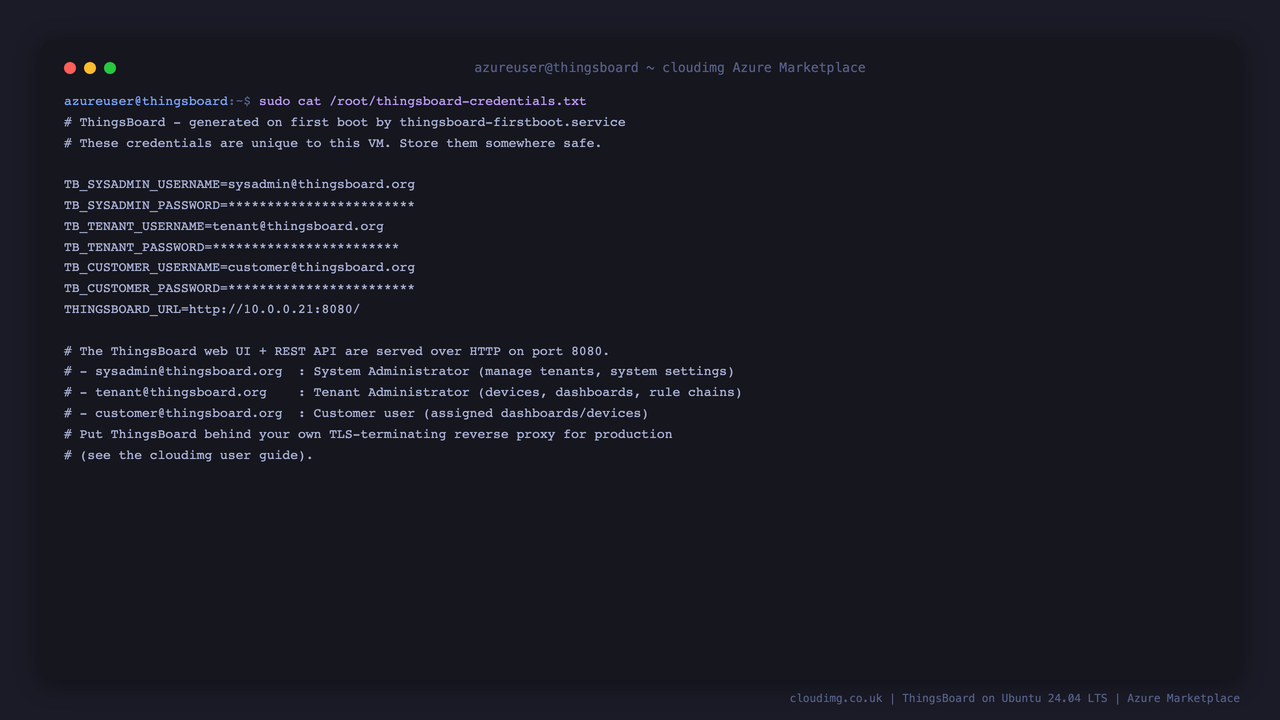Click the masked TB_CUSTOMER_PASSWORD line
This screenshot has width=1280, height=720.
tap(239, 288)
